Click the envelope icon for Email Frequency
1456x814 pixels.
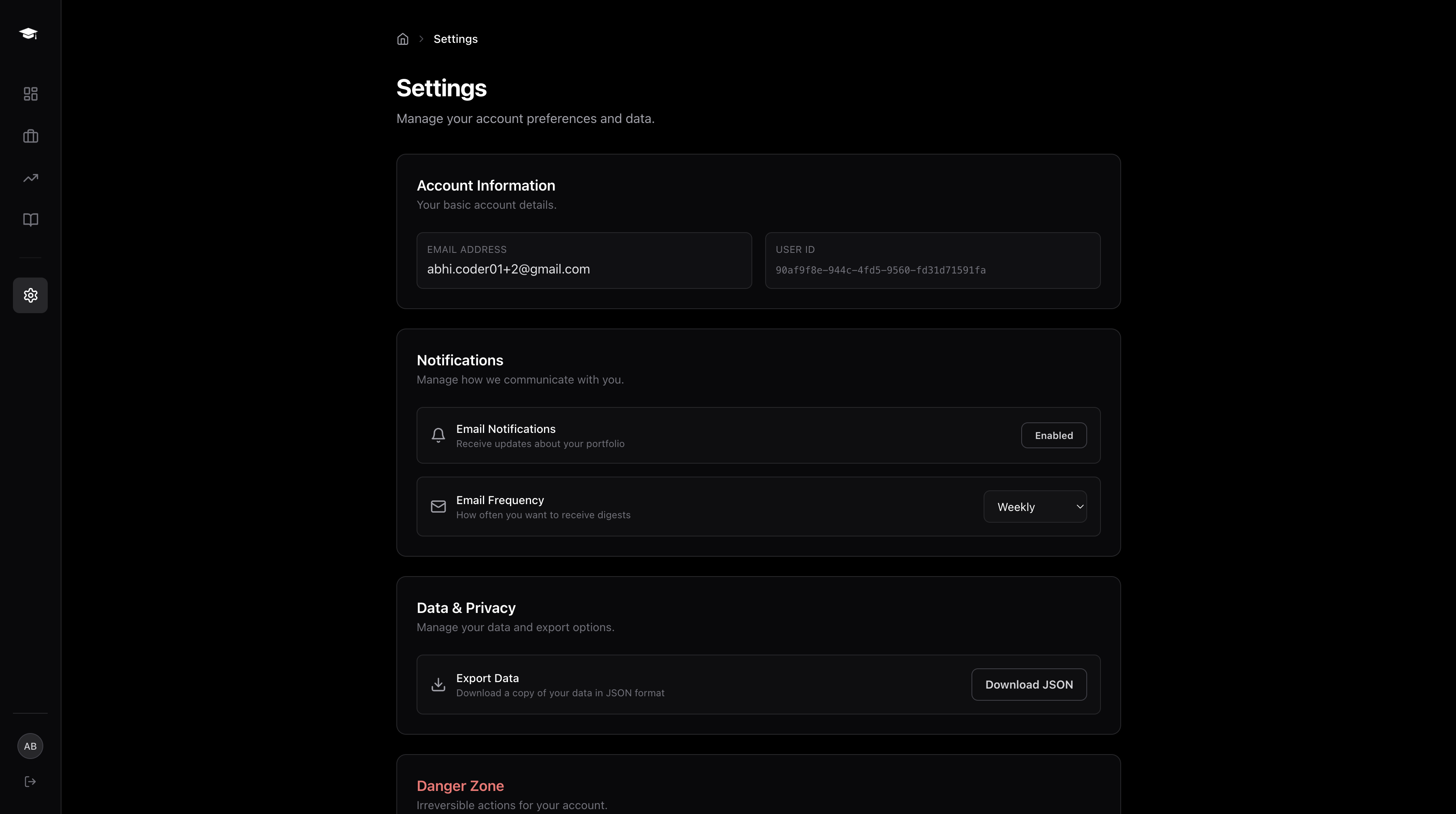[438, 507]
